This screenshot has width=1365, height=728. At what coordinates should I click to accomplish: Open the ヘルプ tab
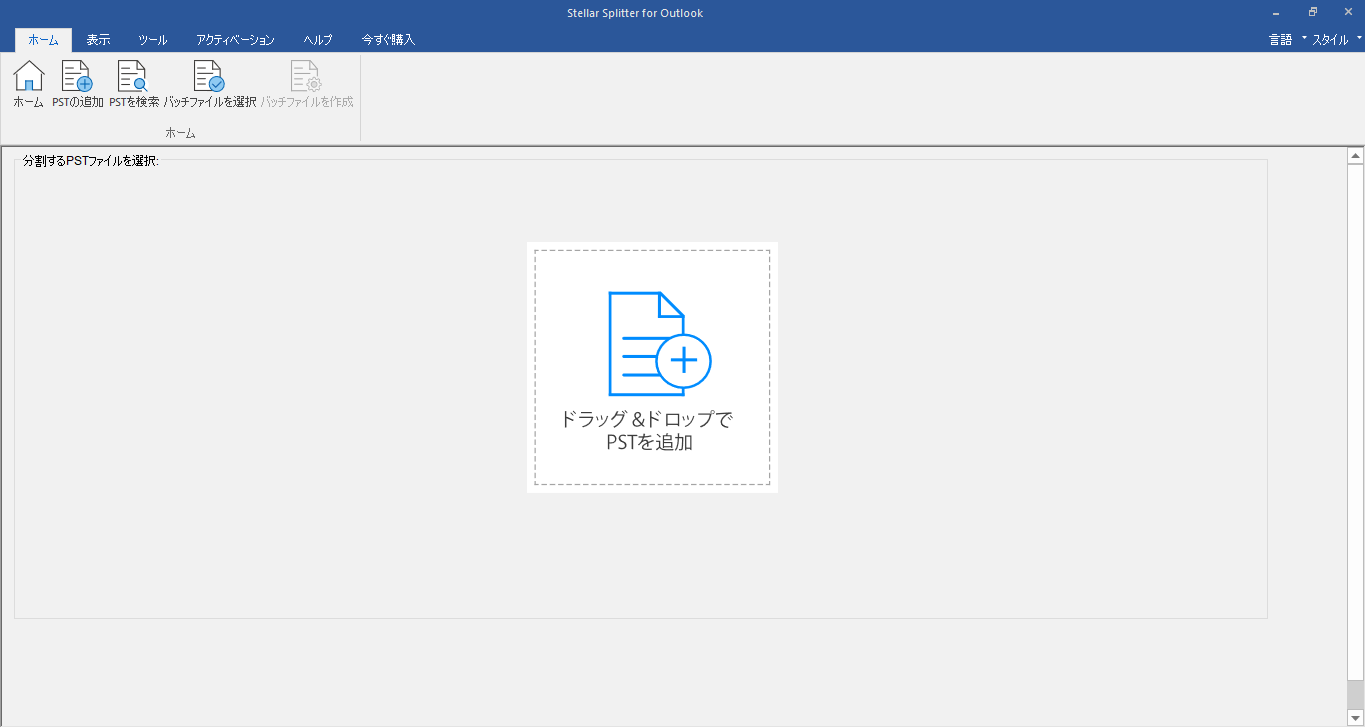(x=318, y=40)
